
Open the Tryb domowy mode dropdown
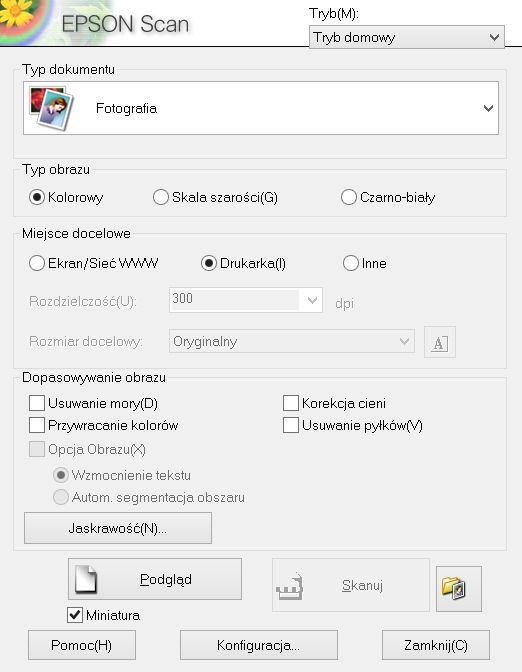click(407, 37)
